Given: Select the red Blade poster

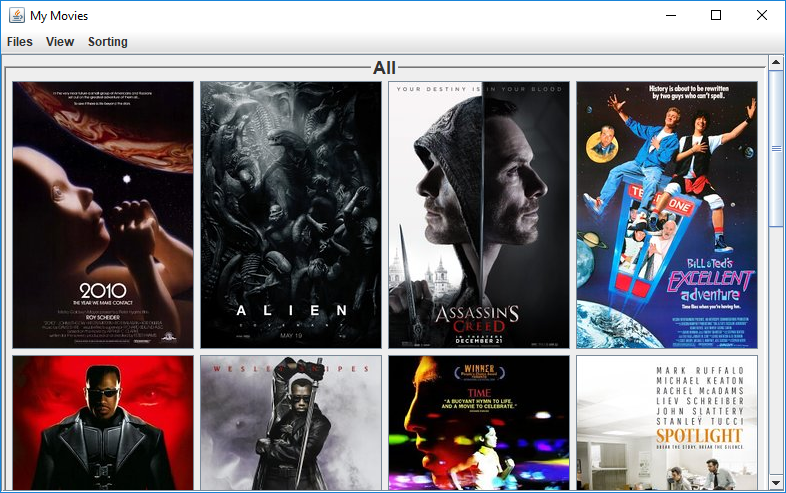Looking at the screenshot, I should [103, 423].
